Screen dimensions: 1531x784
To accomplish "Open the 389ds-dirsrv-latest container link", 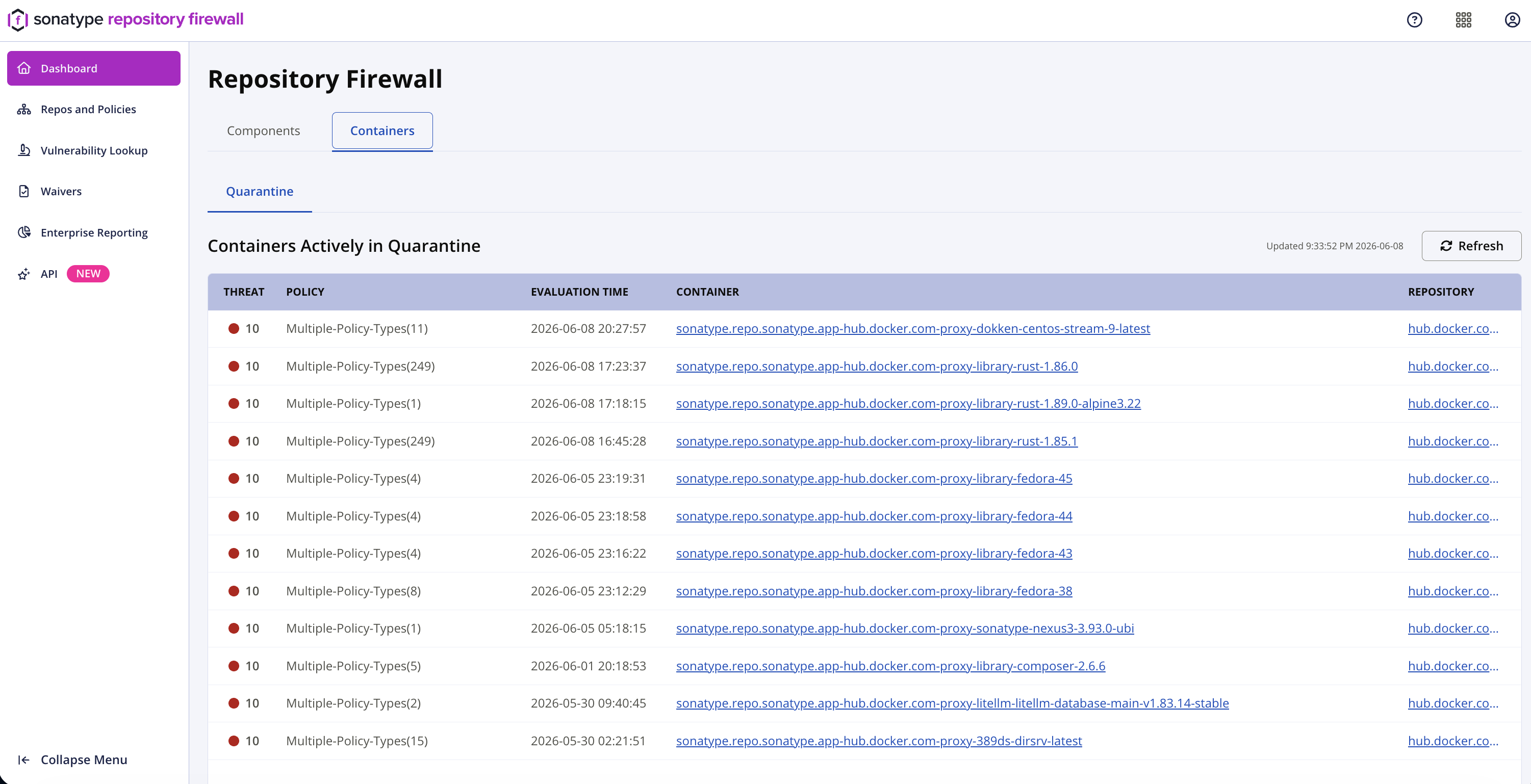I will (x=879, y=741).
